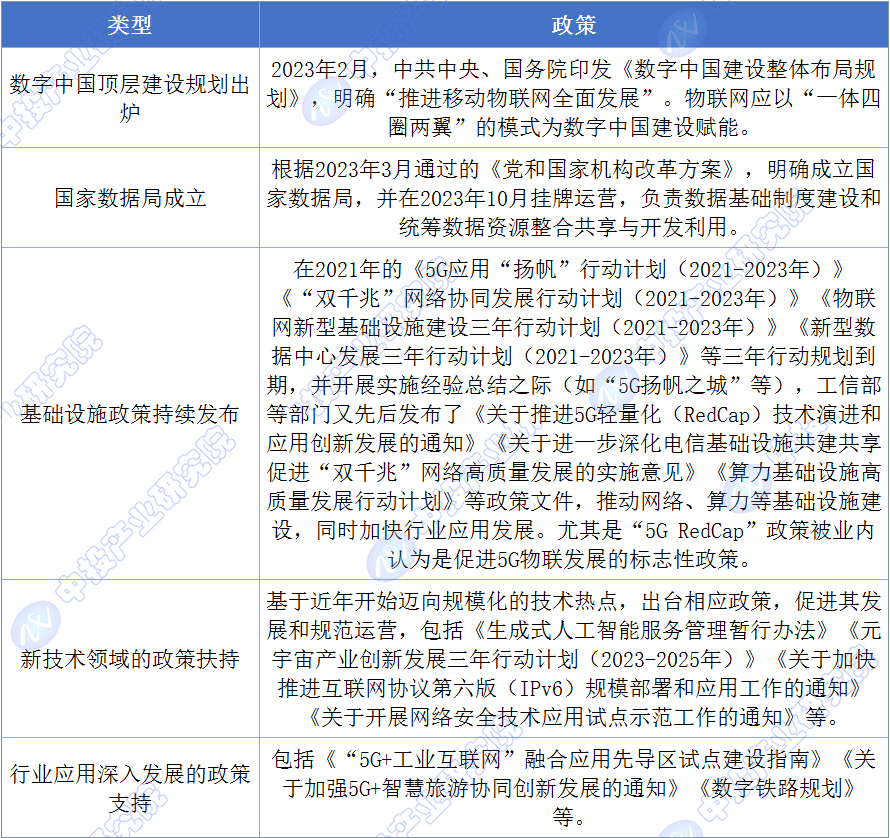This screenshot has width=890, height=838.
Task: Click the 类型 column header
Action: tap(129, 24)
